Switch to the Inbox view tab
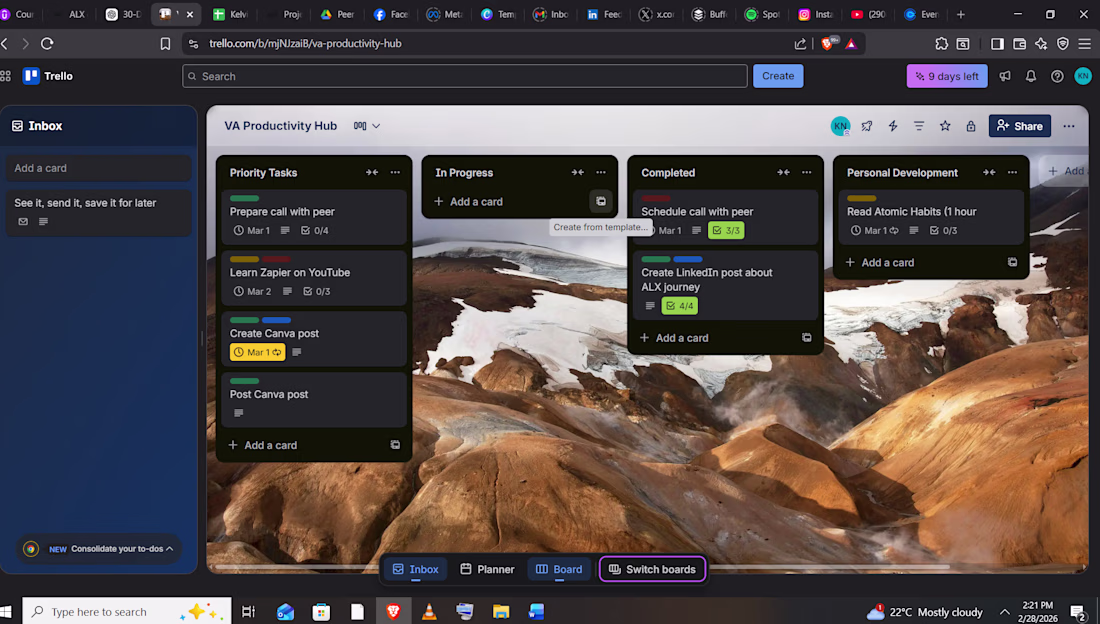This screenshot has height=624, width=1100. tap(415, 569)
